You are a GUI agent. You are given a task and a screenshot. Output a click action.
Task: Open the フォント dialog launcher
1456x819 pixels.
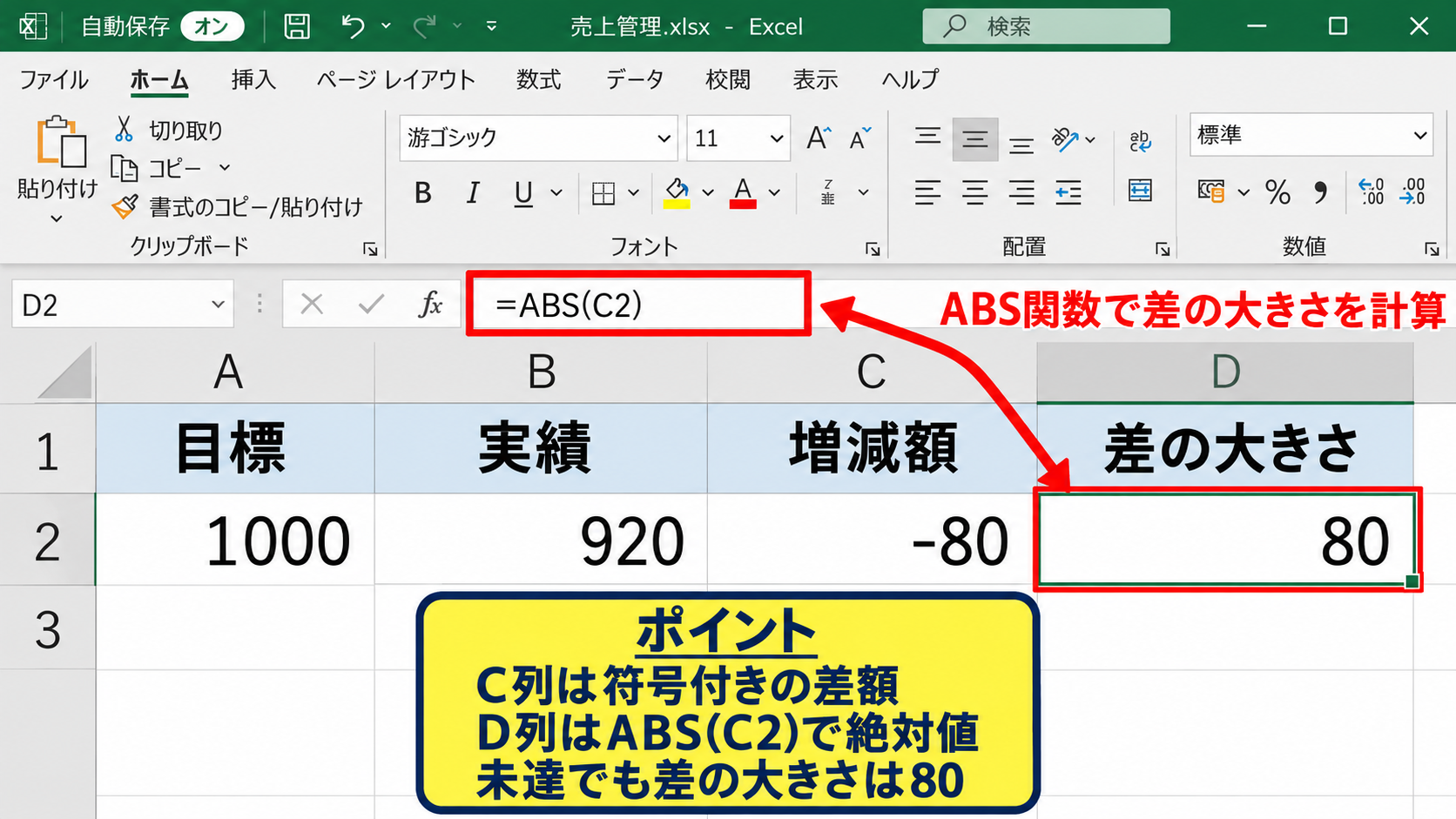pyautogui.click(x=873, y=250)
